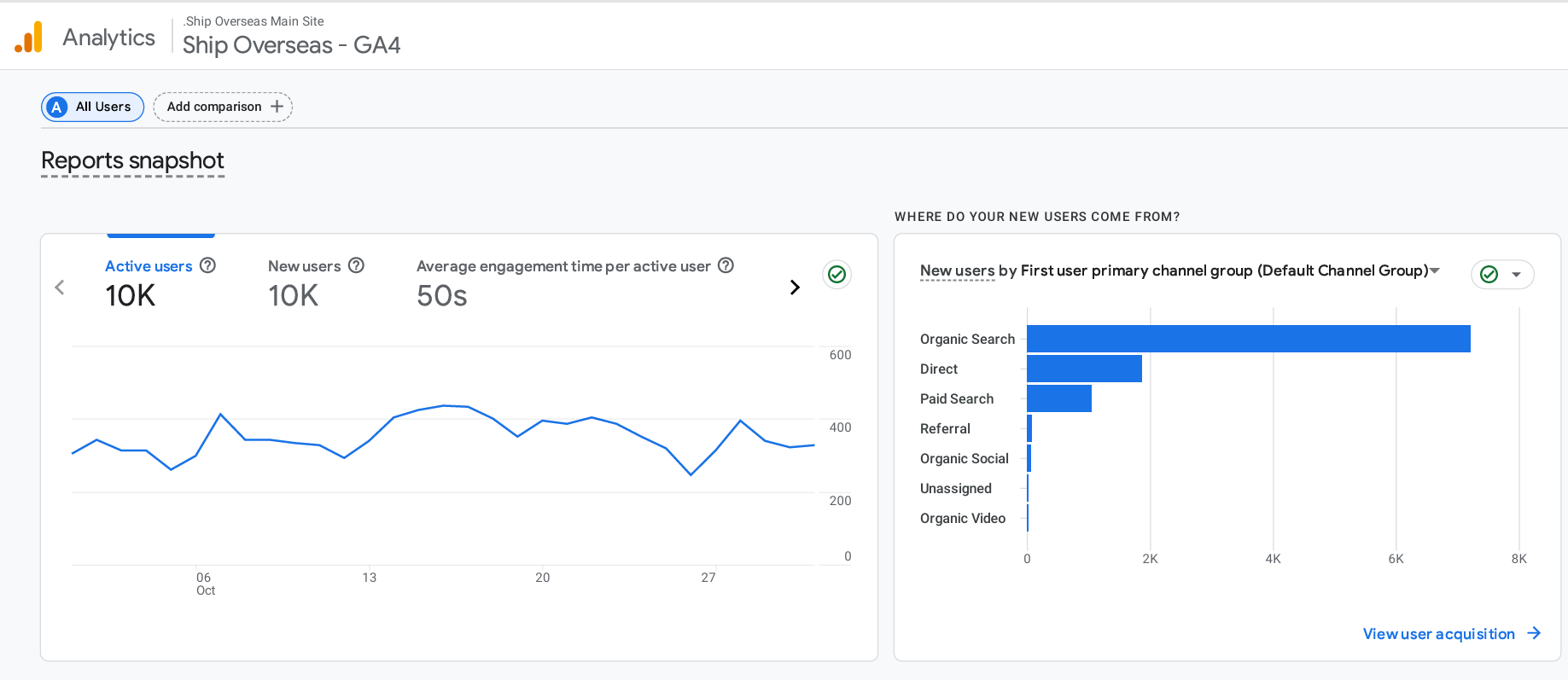Select the Active users metric tab
Viewport: 1568px width, 680px height.
(x=160, y=284)
